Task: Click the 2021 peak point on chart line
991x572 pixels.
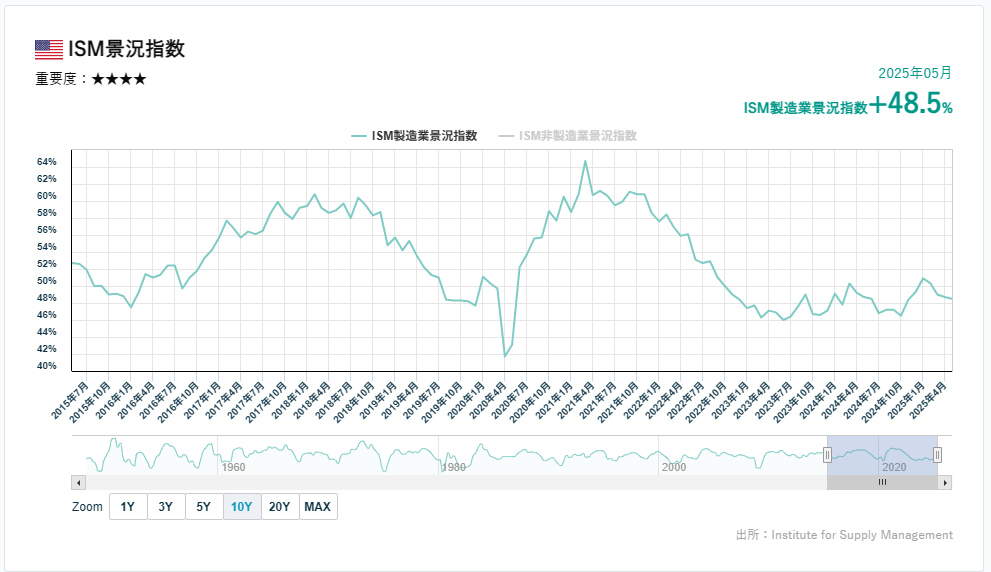Action: (585, 161)
